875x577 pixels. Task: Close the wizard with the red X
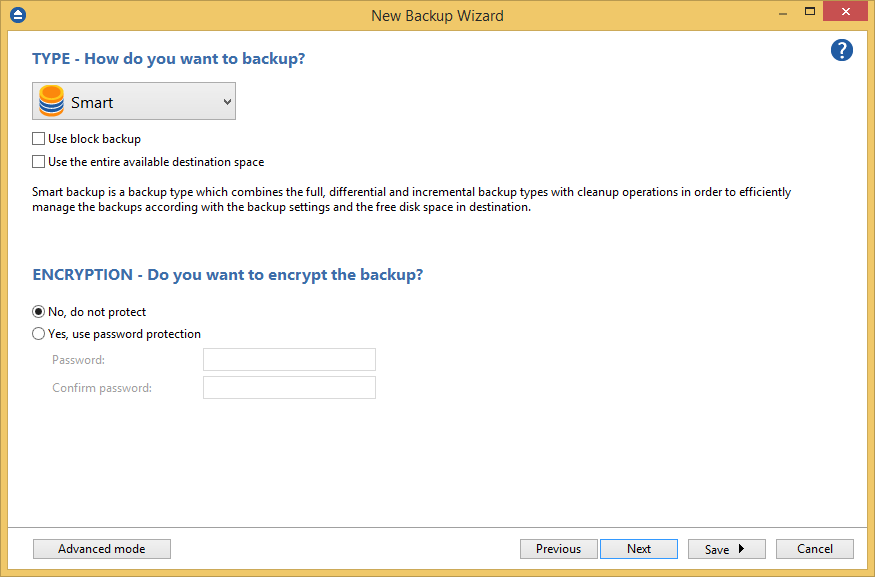click(x=847, y=13)
